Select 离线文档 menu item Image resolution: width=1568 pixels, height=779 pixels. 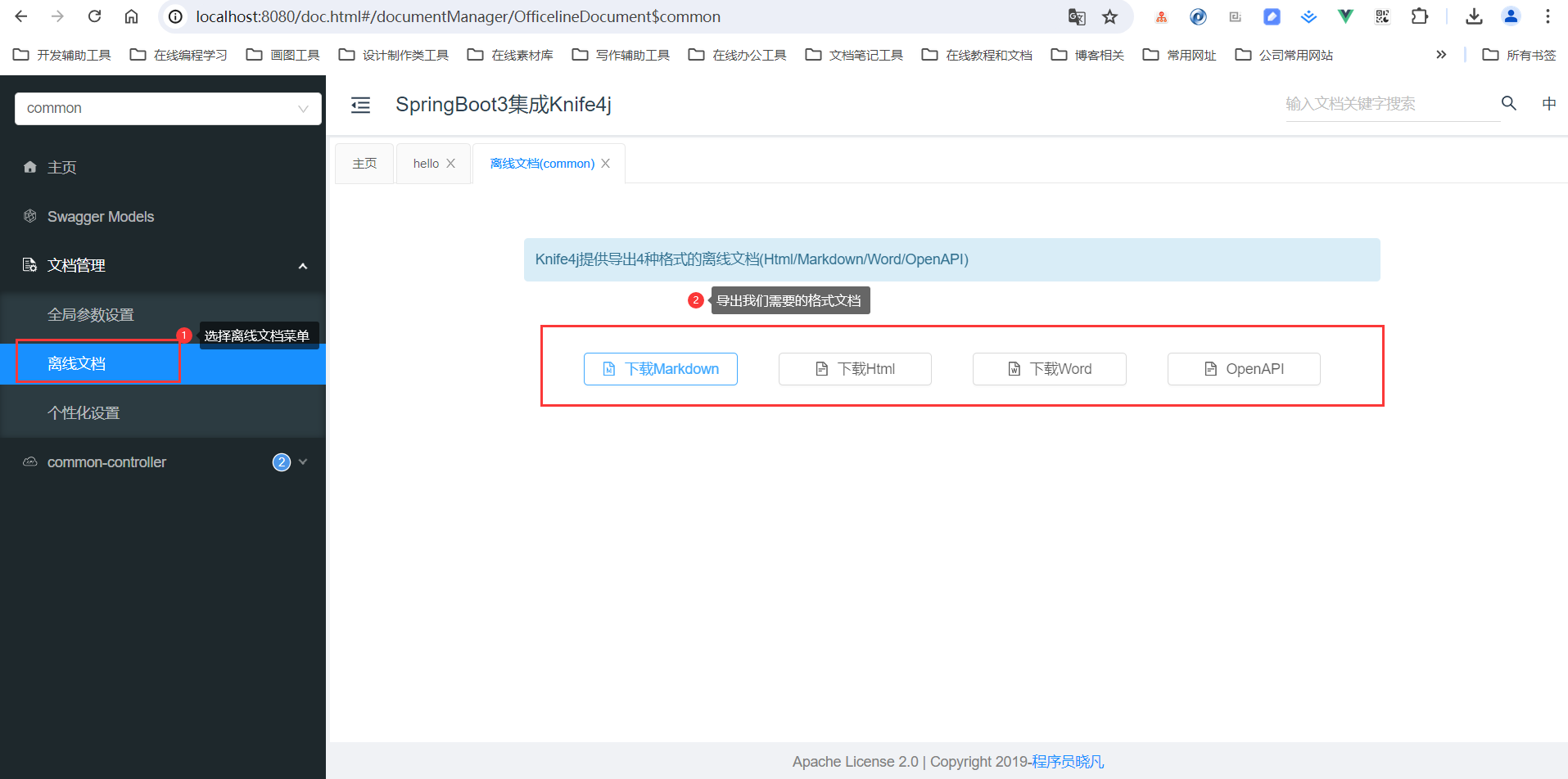pyautogui.click(x=163, y=363)
